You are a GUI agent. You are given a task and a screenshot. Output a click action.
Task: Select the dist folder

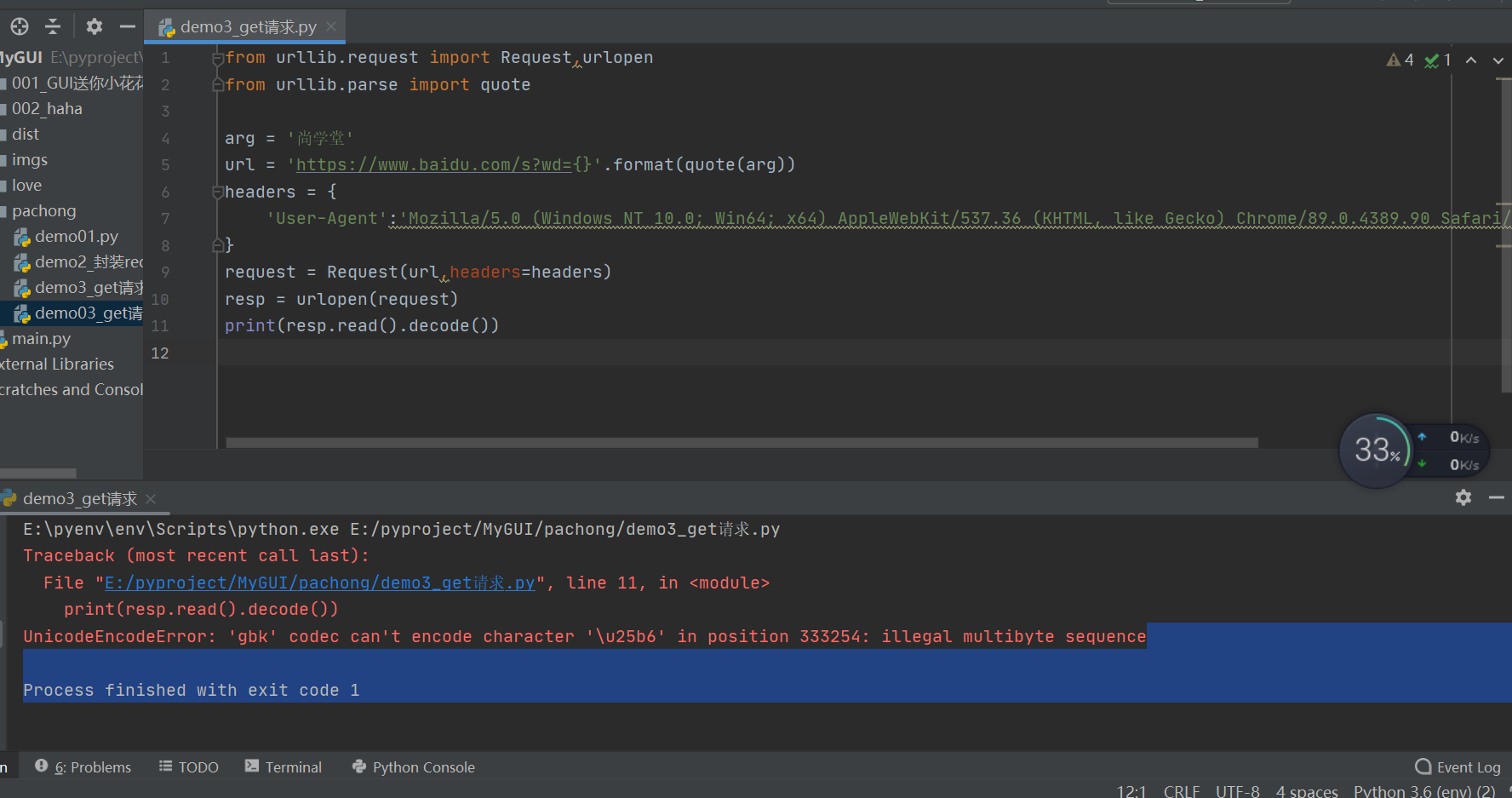point(26,134)
